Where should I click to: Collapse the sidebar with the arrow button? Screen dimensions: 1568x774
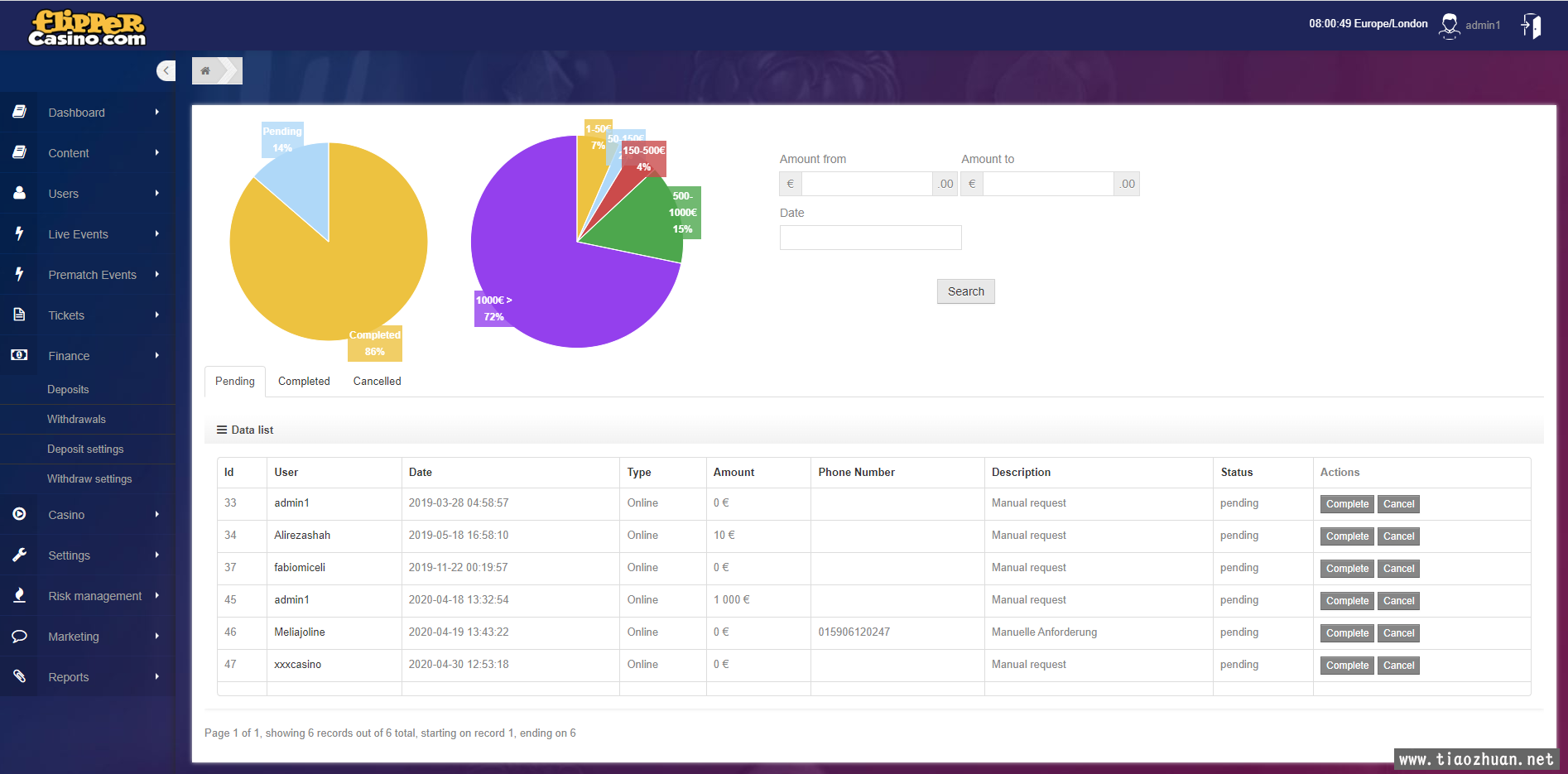[x=166, y=71]
